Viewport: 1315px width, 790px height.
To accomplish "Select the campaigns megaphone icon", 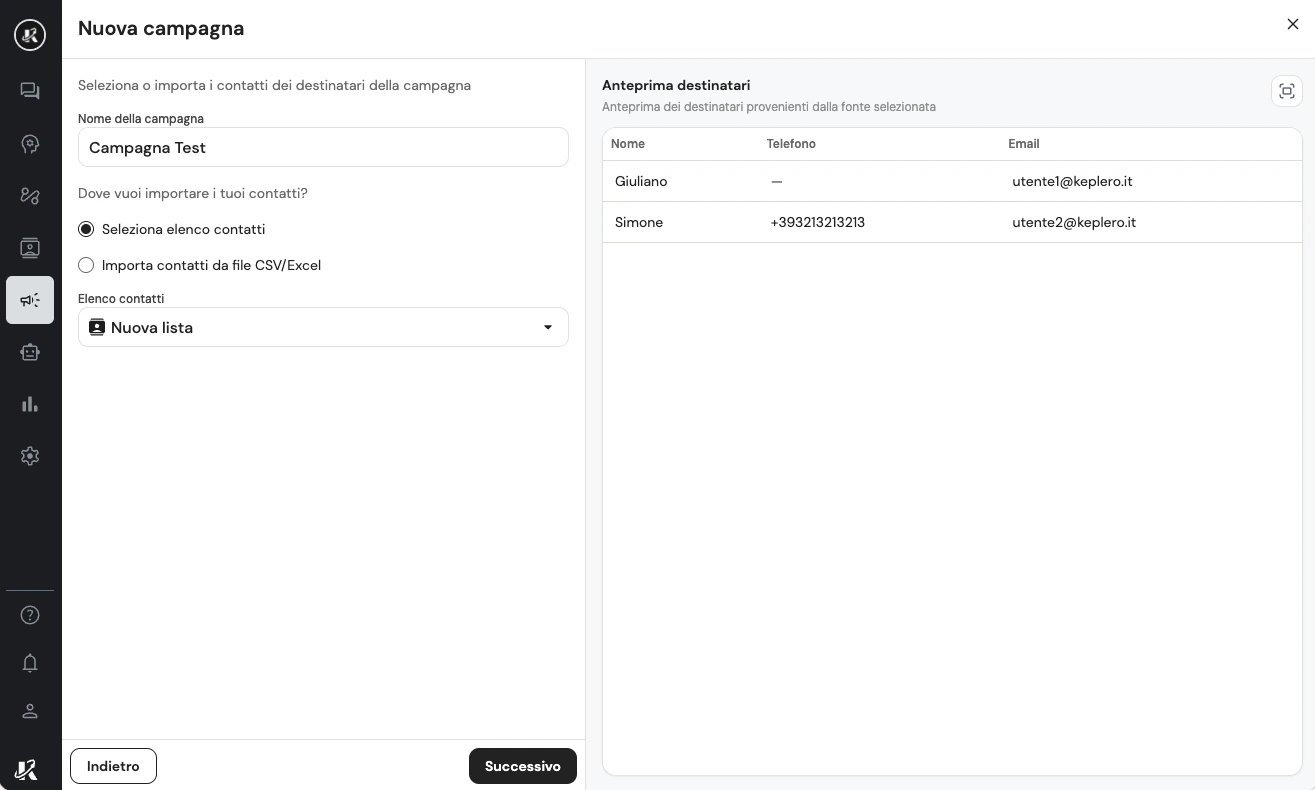I will click(30, 300).
